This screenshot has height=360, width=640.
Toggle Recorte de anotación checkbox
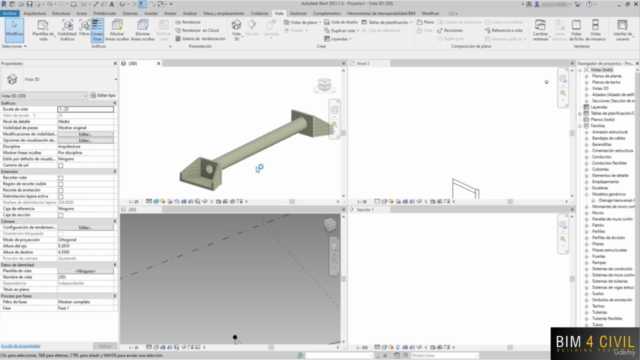point(60,190)
